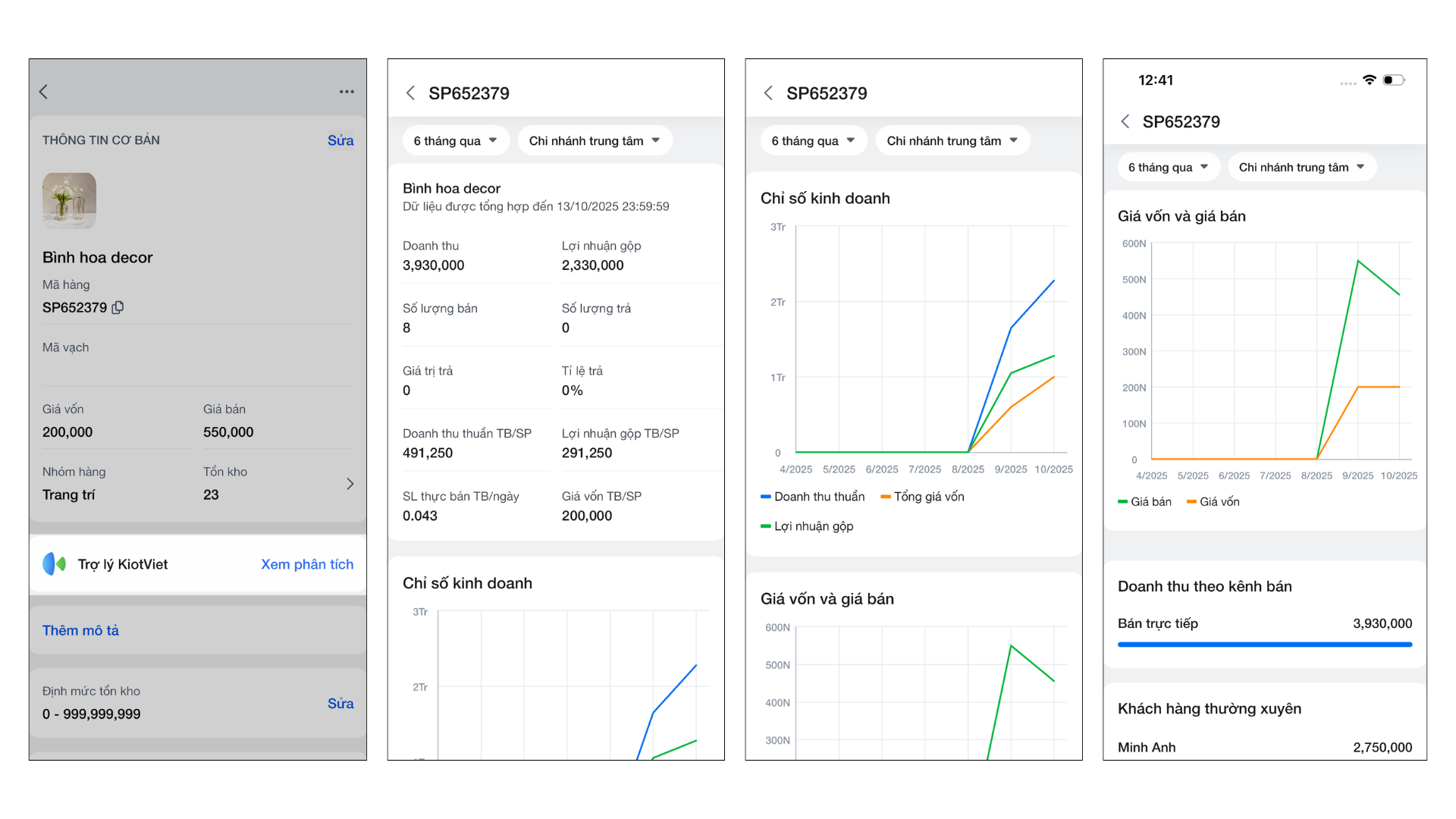
Task: Tap back arrow on the status-bar phone screen
Action: (1125, 121)
